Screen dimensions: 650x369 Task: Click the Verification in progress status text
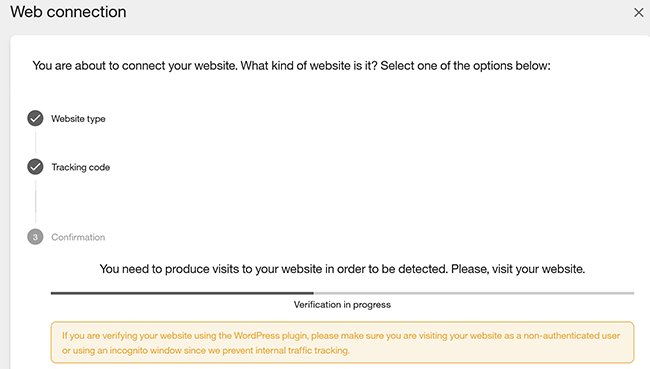[342, 305]
